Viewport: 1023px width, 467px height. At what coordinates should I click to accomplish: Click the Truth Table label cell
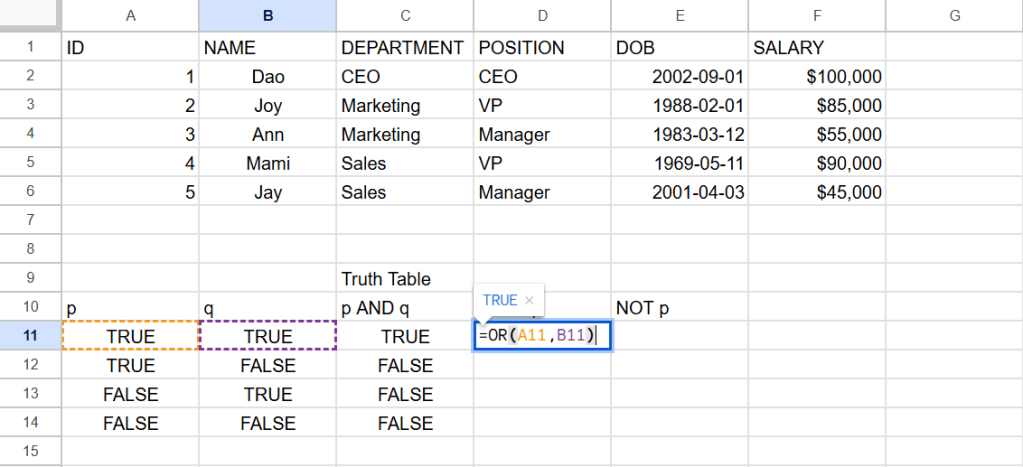pos(404,278)
